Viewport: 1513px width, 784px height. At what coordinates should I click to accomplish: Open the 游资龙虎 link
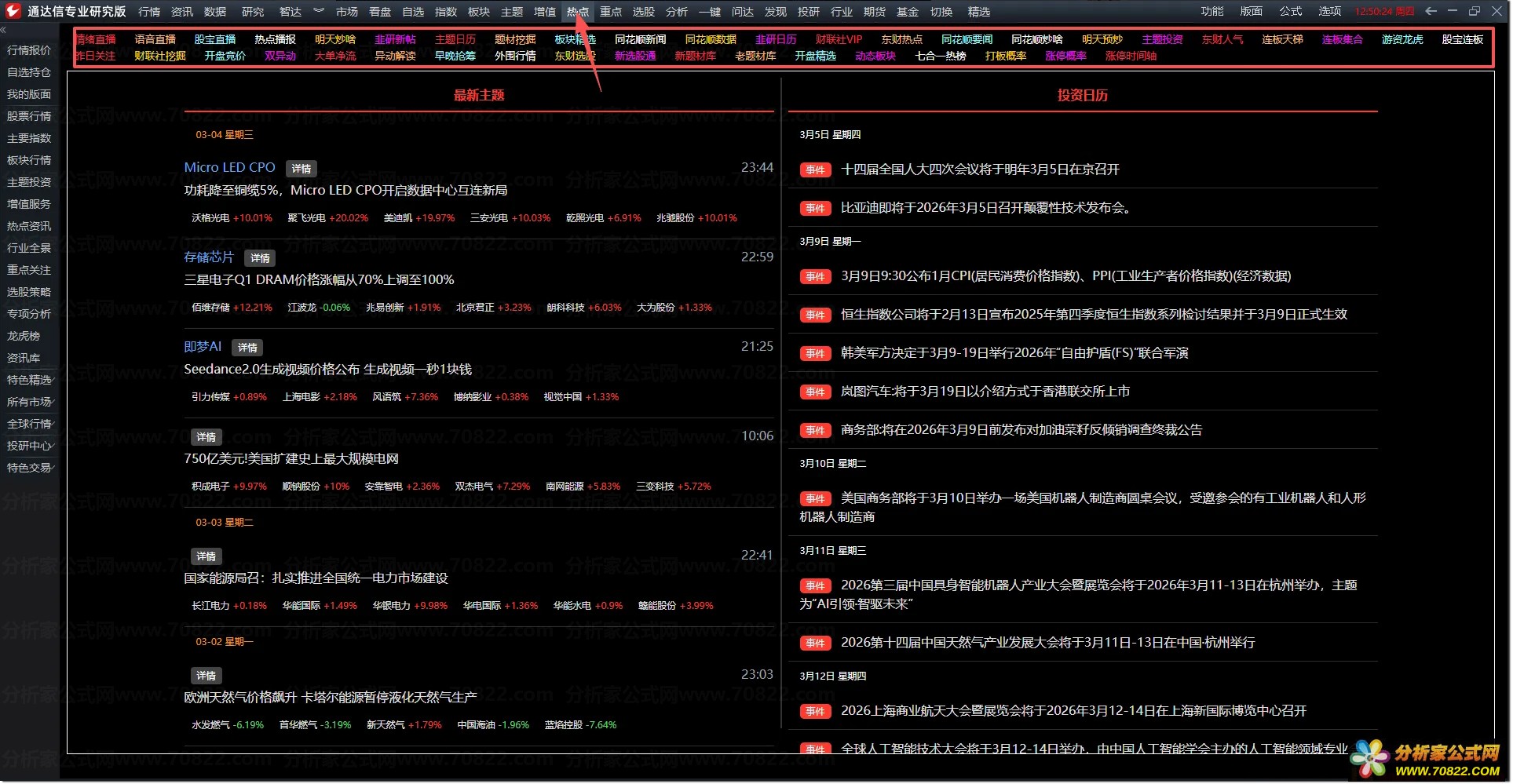coord(1402,39)
